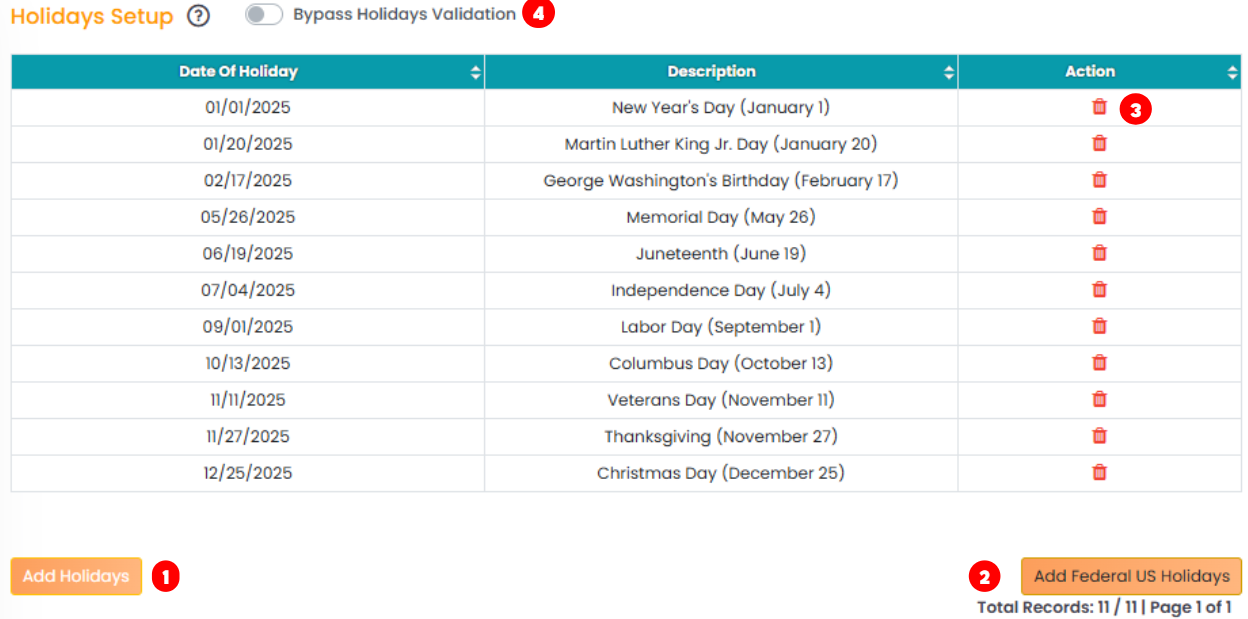Click the Thanksgiving (November 27) description cell
The image size is (1248, 619).
(720, 436)
